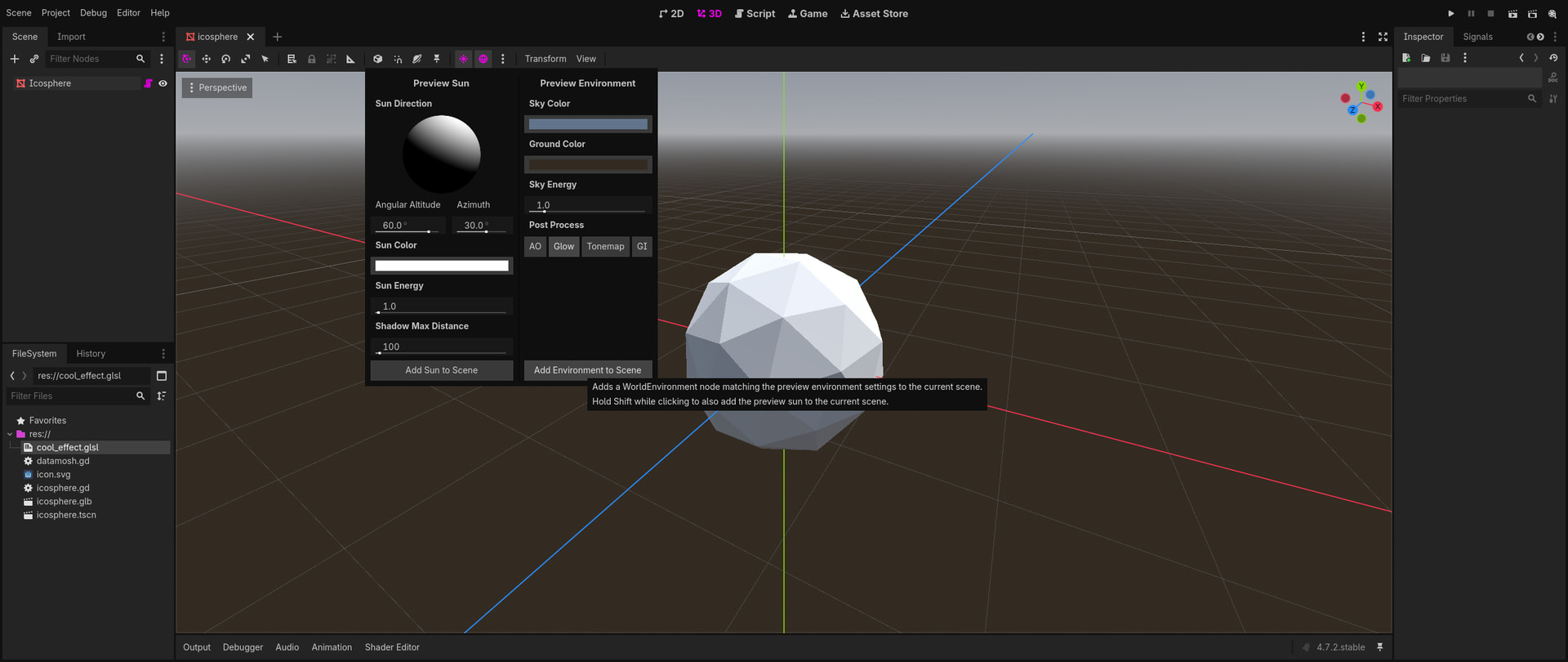Click Add Sun to Scene button
The width and height of the screenshot is (1568, 662).
[442, 370]
